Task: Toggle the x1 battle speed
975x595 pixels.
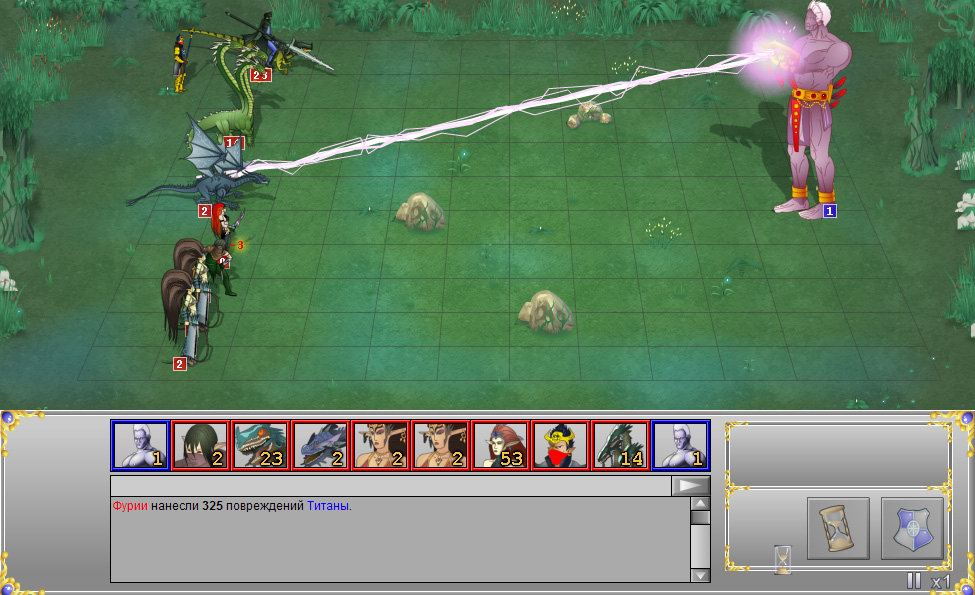Action: 941,581
